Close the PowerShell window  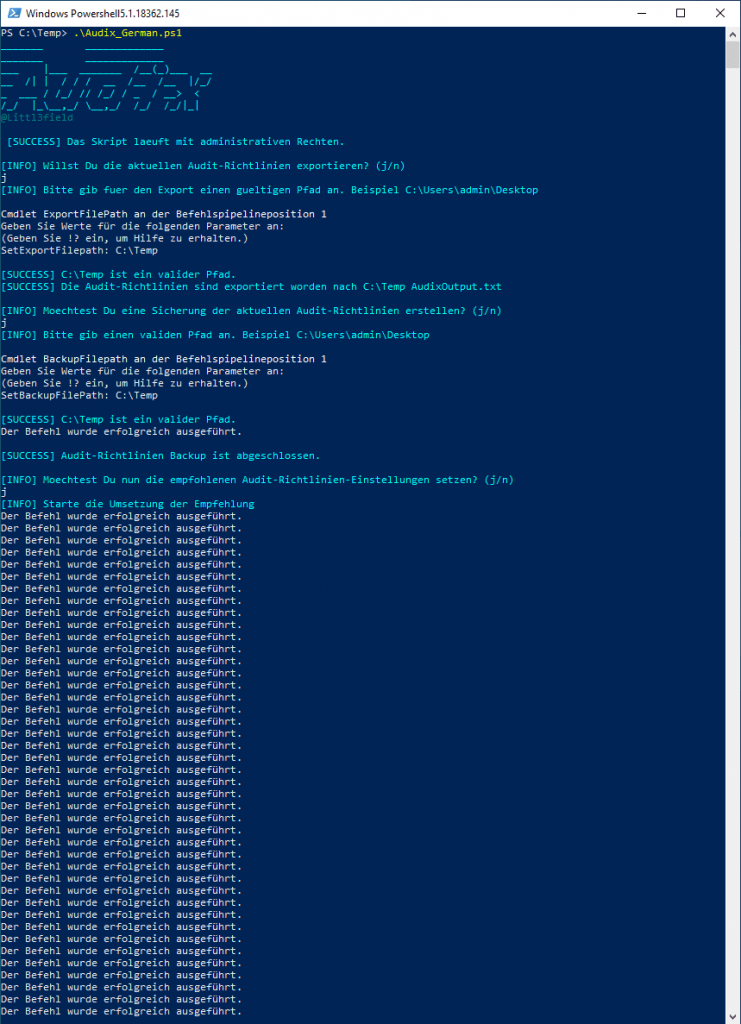click(x=722, y=13)
